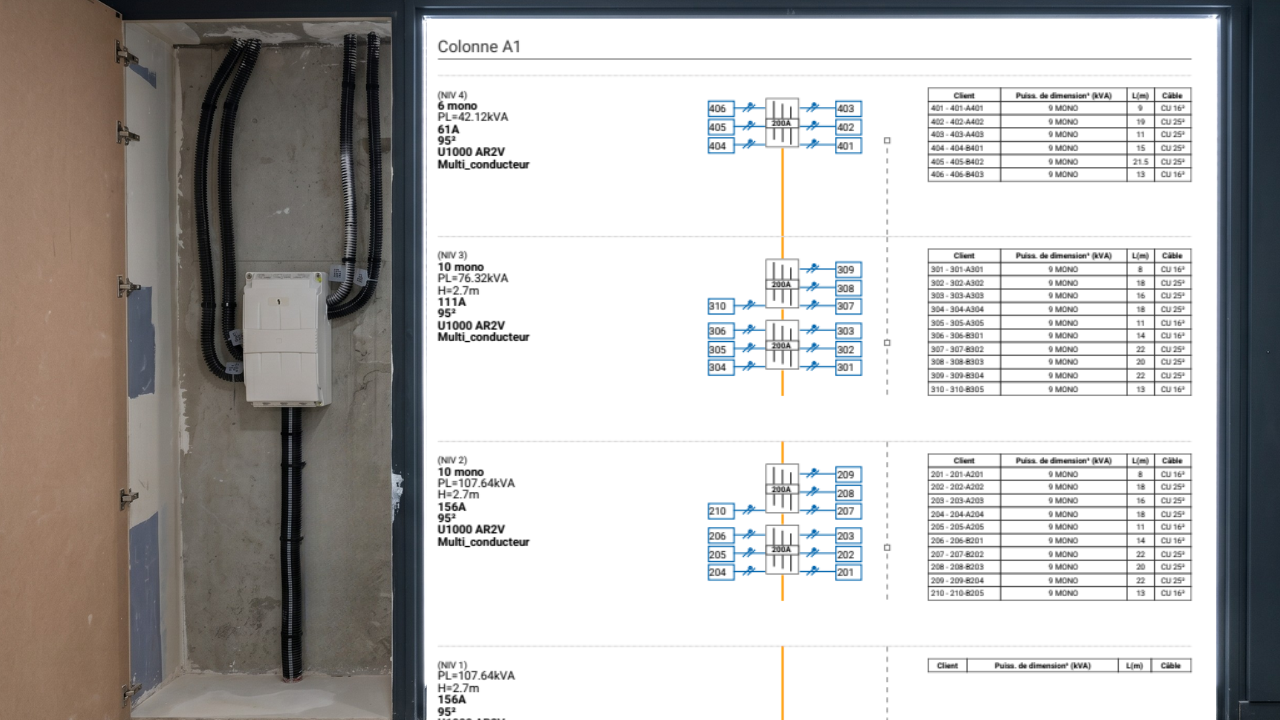Select the '(NIV 1)' level label

[452, 665]
